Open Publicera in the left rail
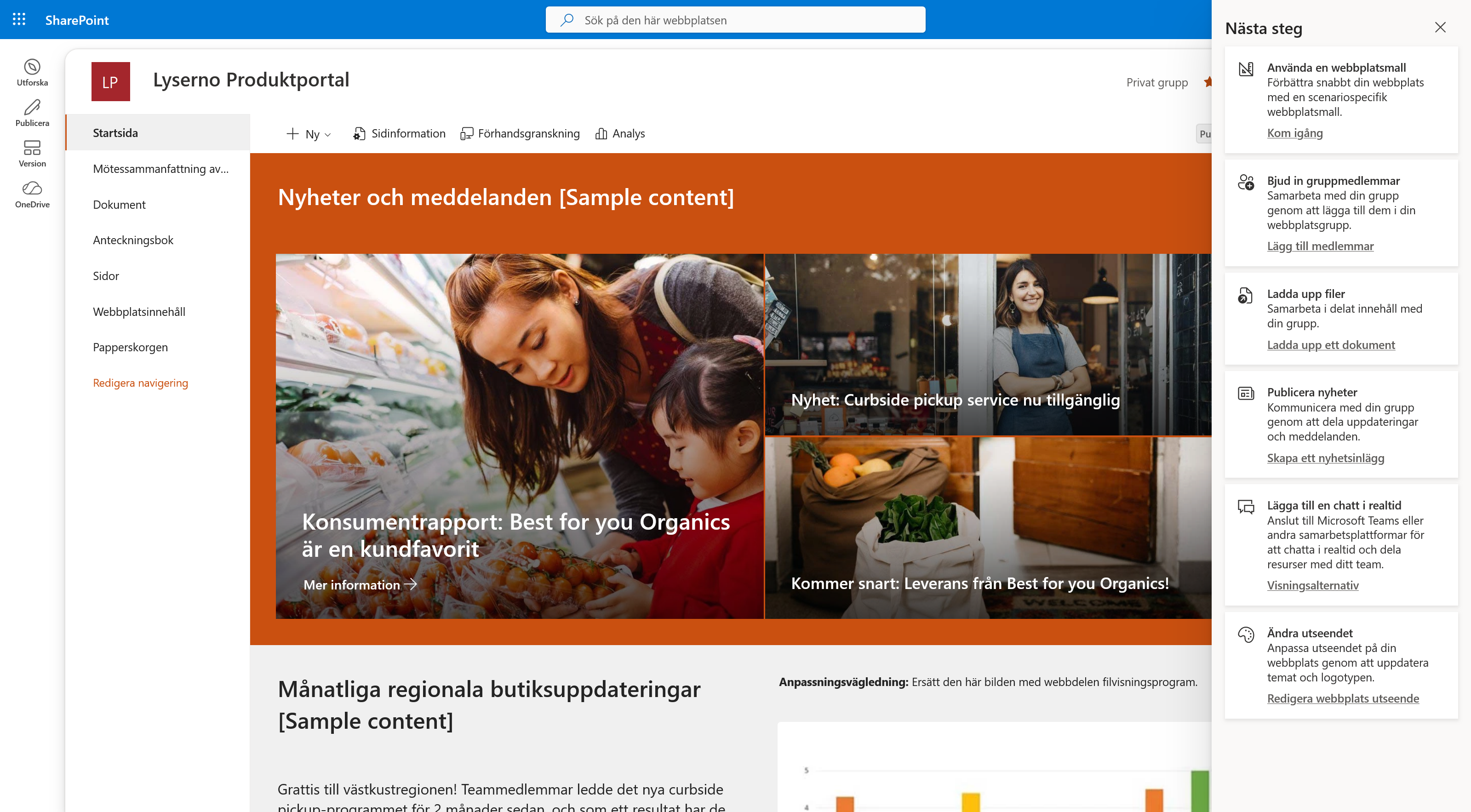The image size is (1471, 812). 32,113
